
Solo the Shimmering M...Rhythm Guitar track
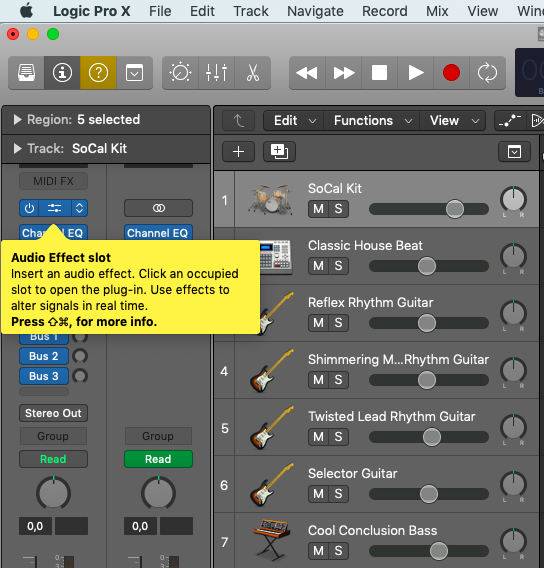[339, 380]
